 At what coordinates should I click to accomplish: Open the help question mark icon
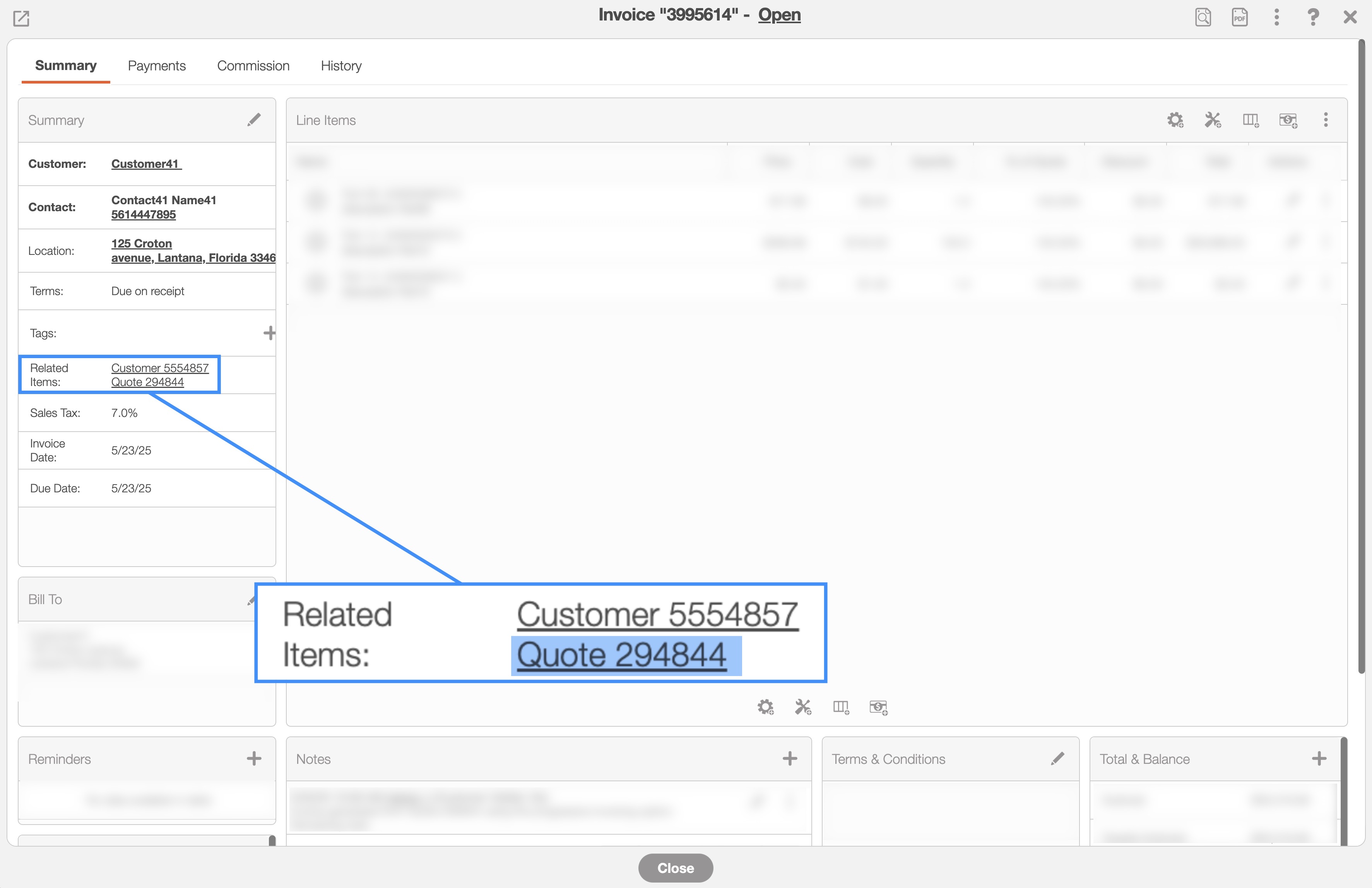(x=1313, y=17)
